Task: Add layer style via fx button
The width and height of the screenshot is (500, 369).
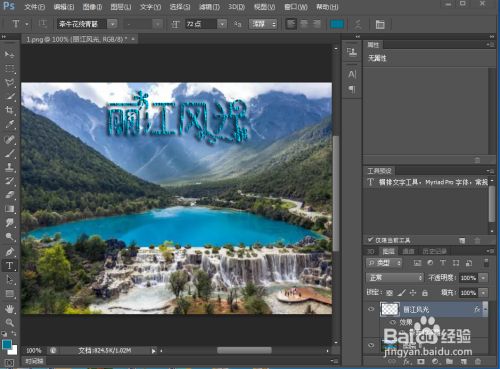Action: click(406, 361)
